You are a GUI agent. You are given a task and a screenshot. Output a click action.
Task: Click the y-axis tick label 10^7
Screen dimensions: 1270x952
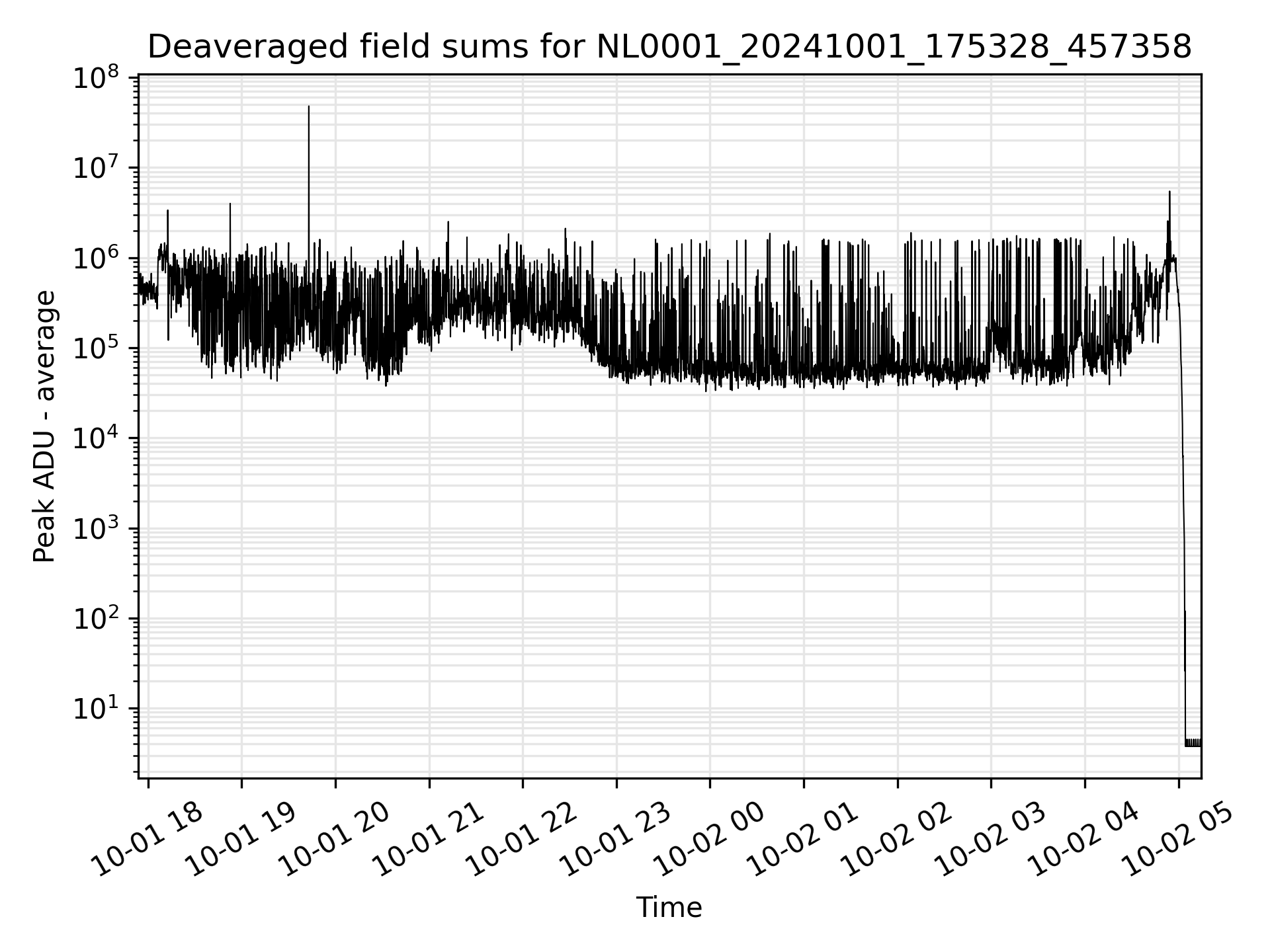95,169
